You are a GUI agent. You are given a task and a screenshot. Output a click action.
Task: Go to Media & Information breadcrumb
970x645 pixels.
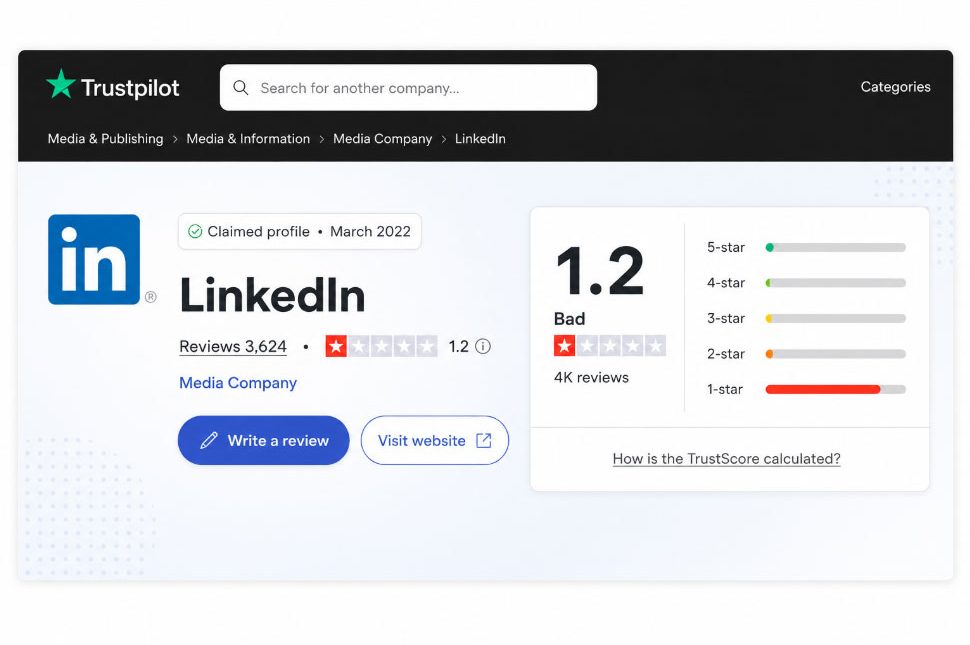click(x=248, y=139)
